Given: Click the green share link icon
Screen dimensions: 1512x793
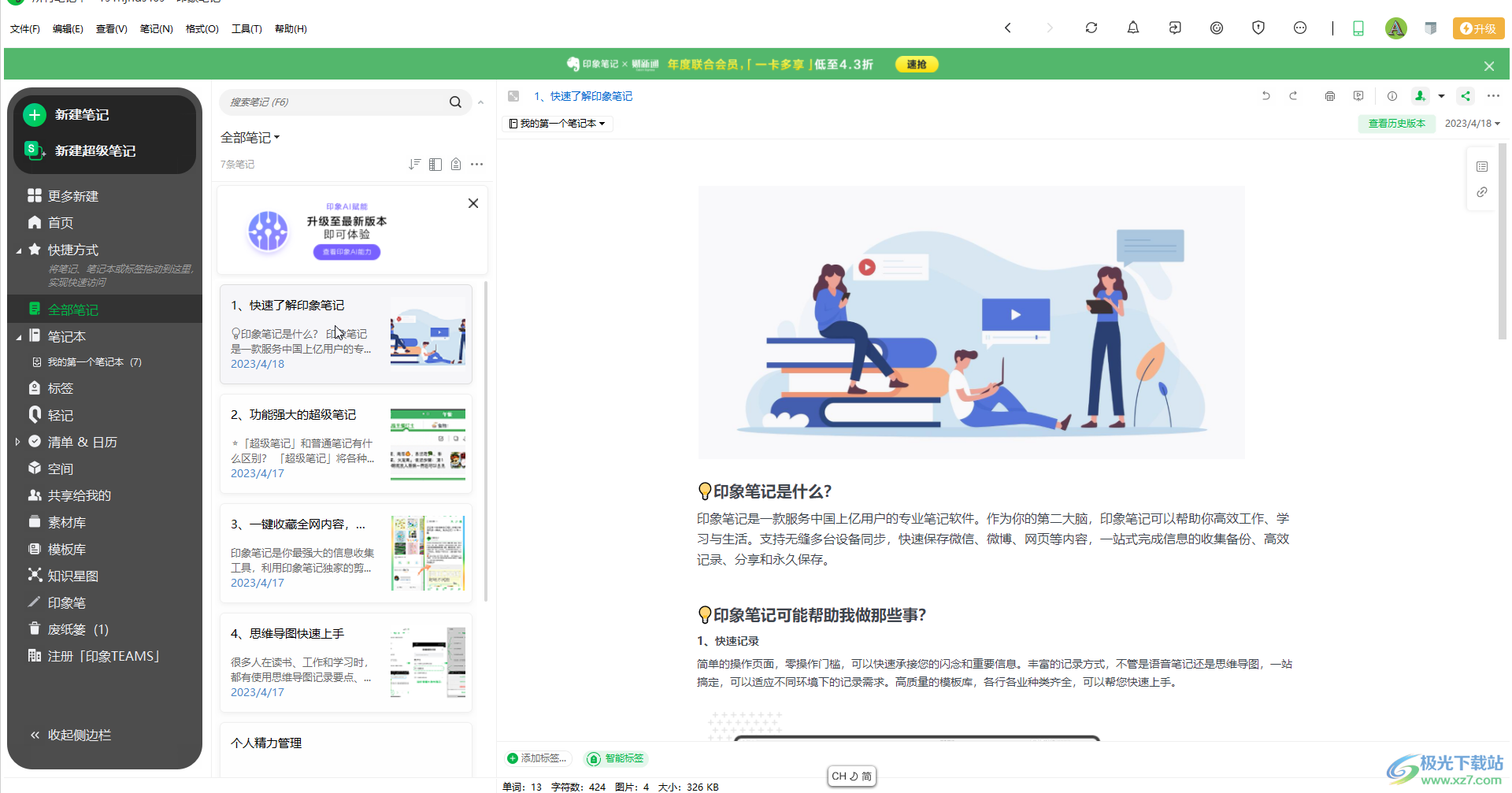Looking at the screenshot, I should click(1466, 96).
